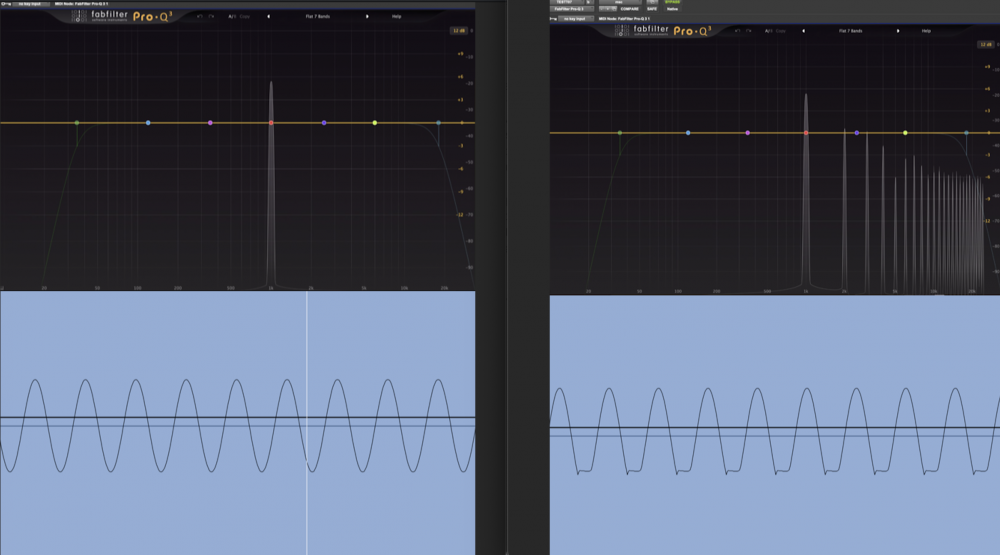1000x555 pixels.
Task: Open Help menu in left Pro-Q 3
Action: point(397,16)
